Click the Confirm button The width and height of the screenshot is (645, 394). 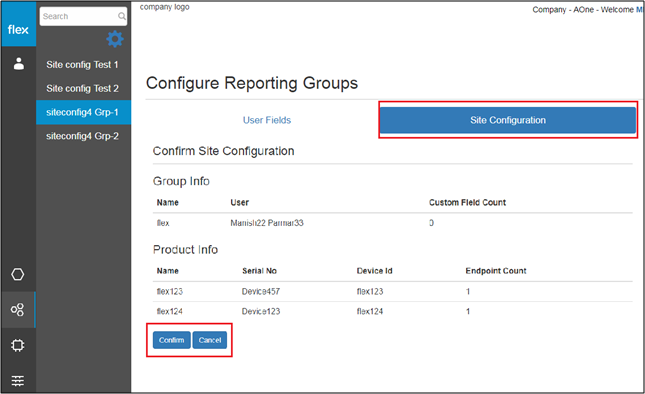click(172, 340)
